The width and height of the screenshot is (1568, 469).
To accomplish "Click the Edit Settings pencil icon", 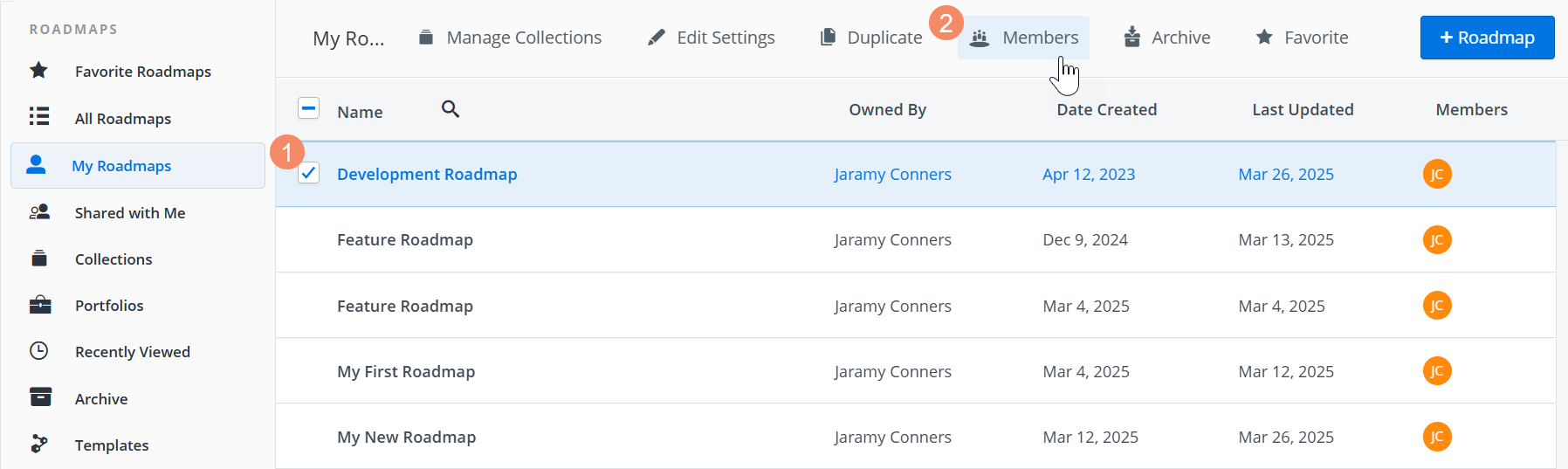I will click(657, 38).
